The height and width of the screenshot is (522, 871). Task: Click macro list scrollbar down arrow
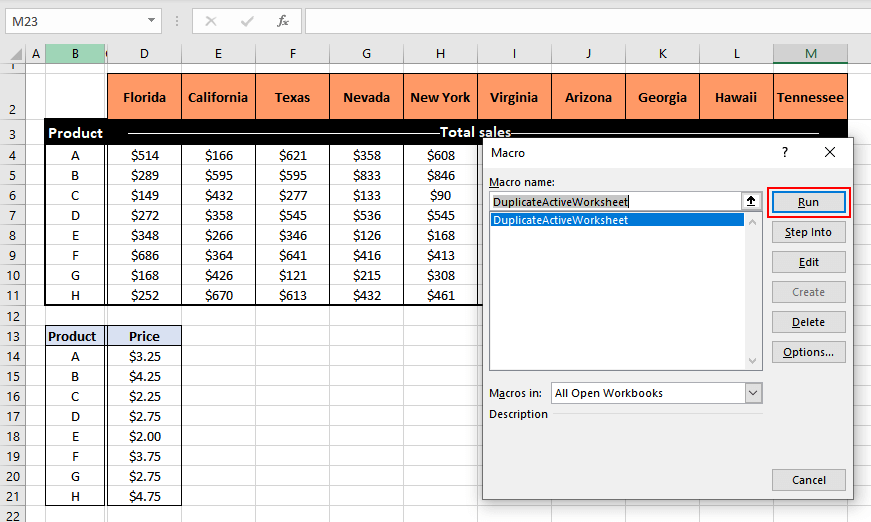[753, 361]
